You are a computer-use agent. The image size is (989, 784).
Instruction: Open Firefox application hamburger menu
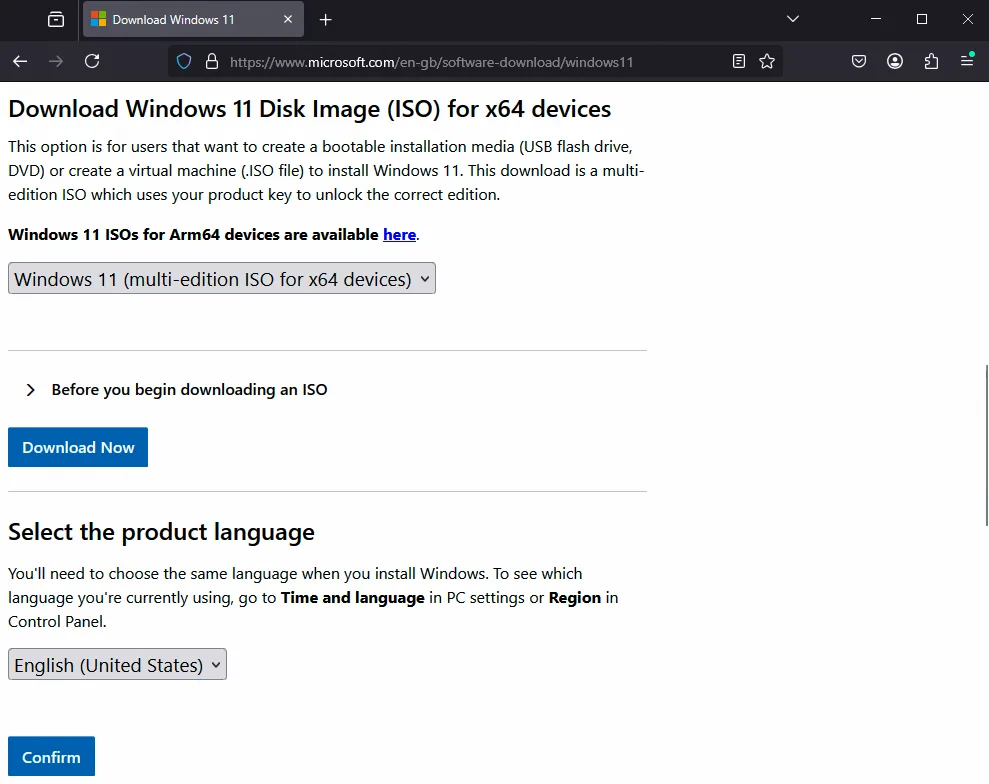point(967,60)
